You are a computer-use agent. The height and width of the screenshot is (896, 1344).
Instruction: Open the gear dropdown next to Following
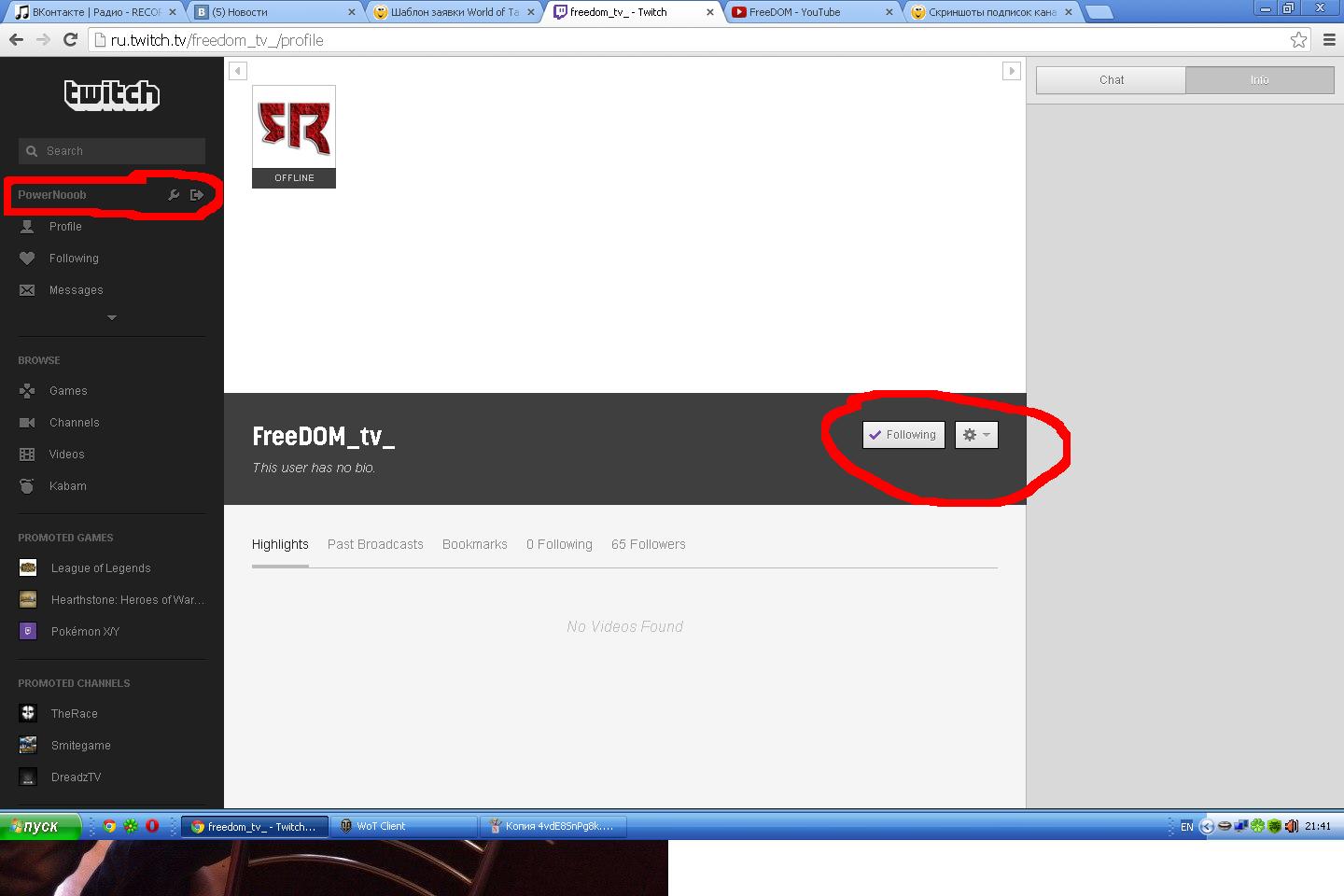pyautogui.click(x=976, y=435)
